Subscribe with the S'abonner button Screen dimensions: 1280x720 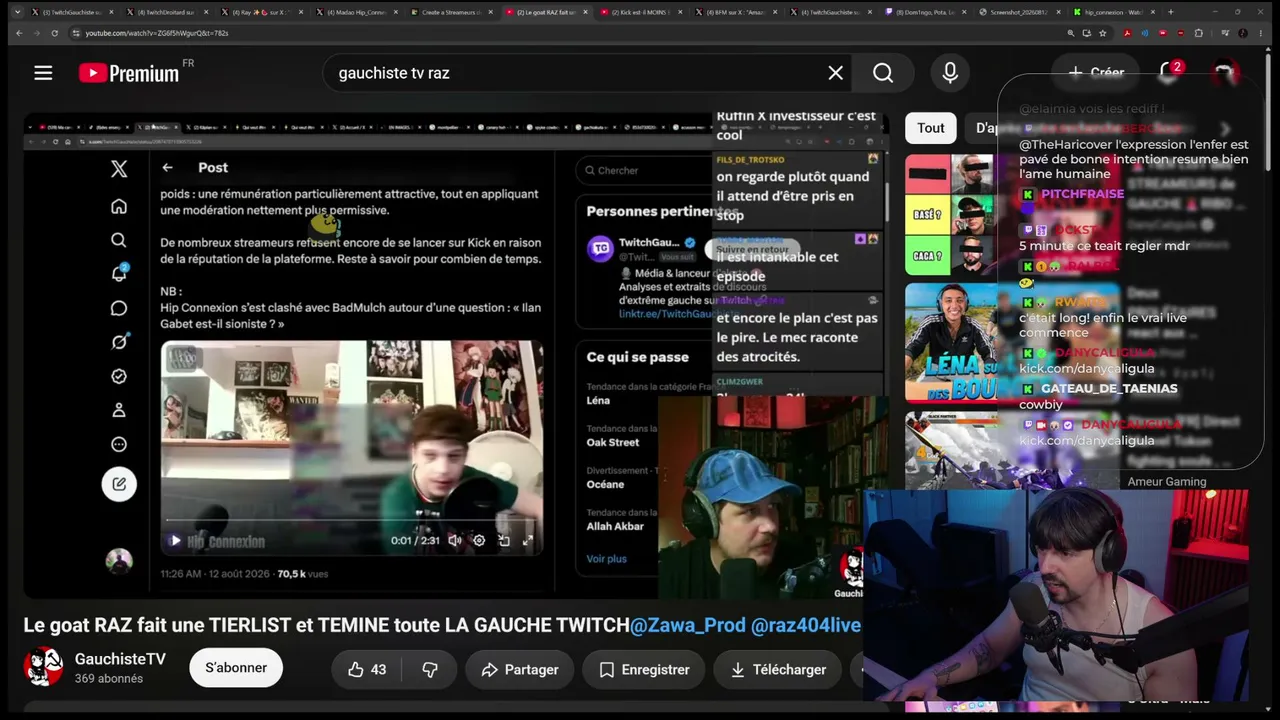click(236, 668)
